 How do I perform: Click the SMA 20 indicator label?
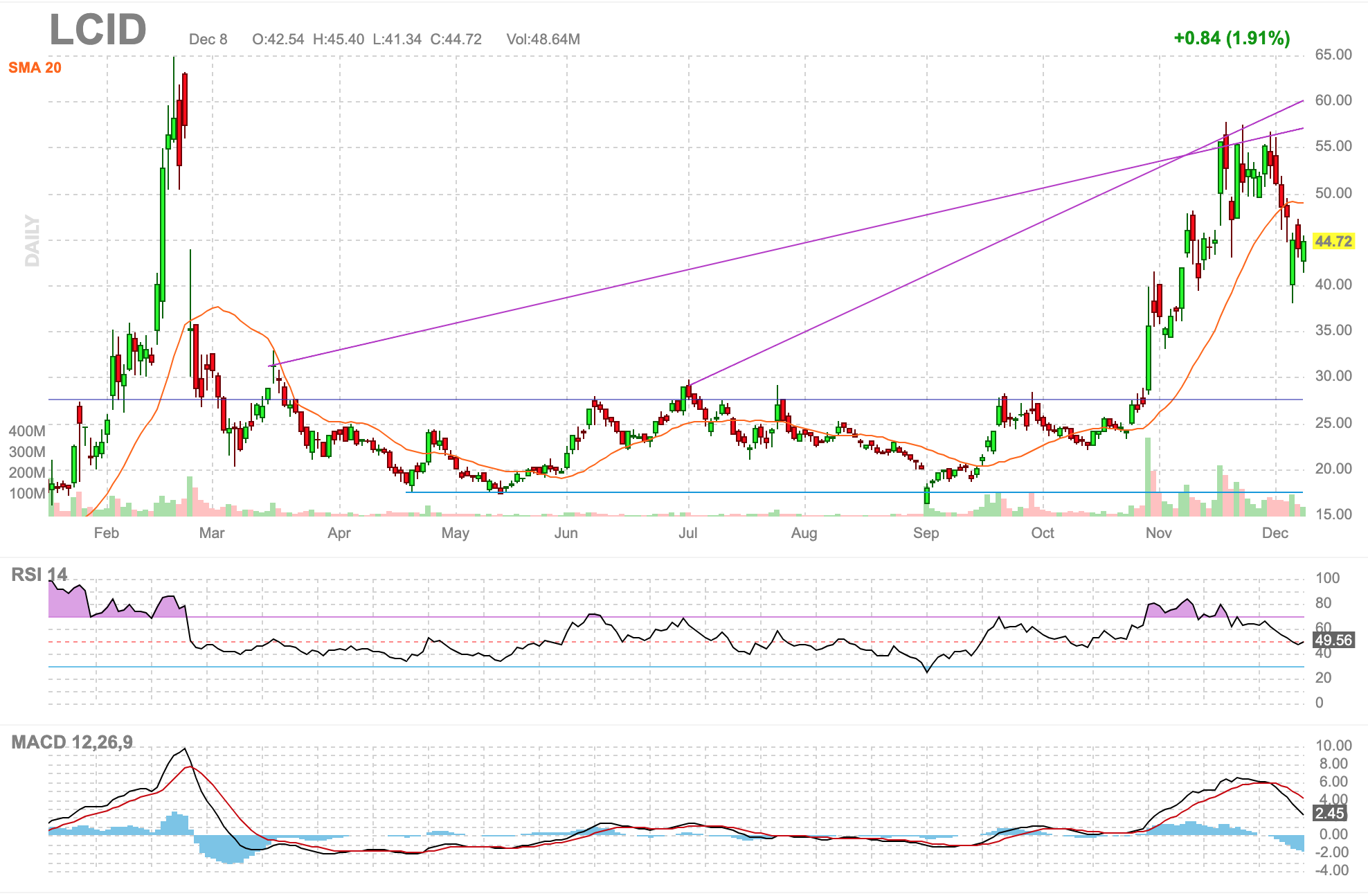click(x=35, y=68)
